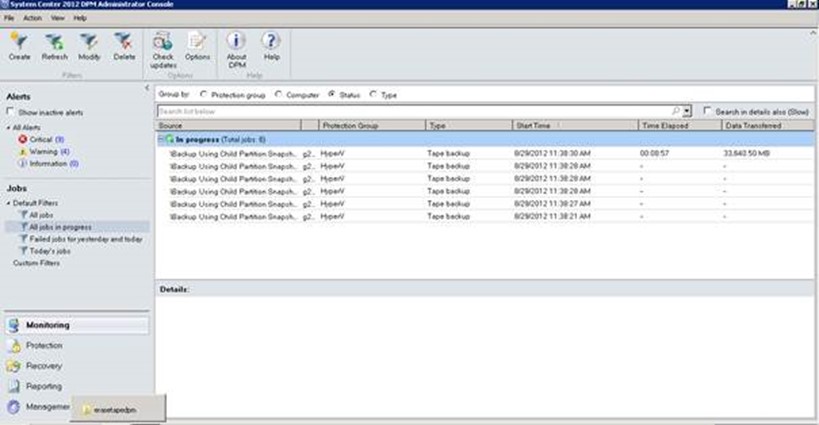Click into Search list below field
Viewport: 819px width, 425px height.
pyautogui.click(x=414, y=111)
